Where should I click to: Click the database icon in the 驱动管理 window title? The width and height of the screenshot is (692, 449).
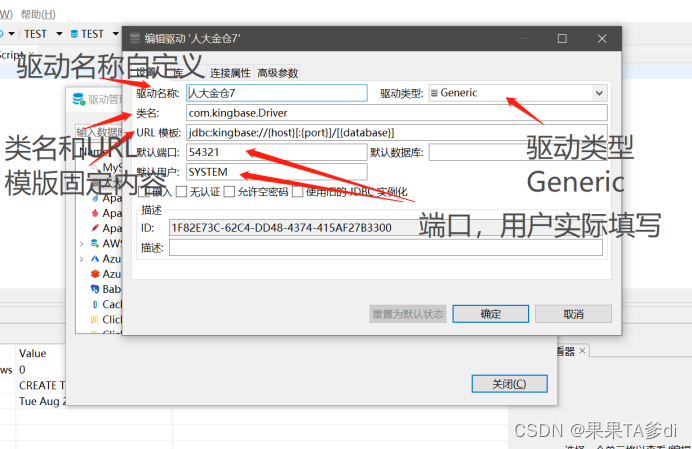79,99
